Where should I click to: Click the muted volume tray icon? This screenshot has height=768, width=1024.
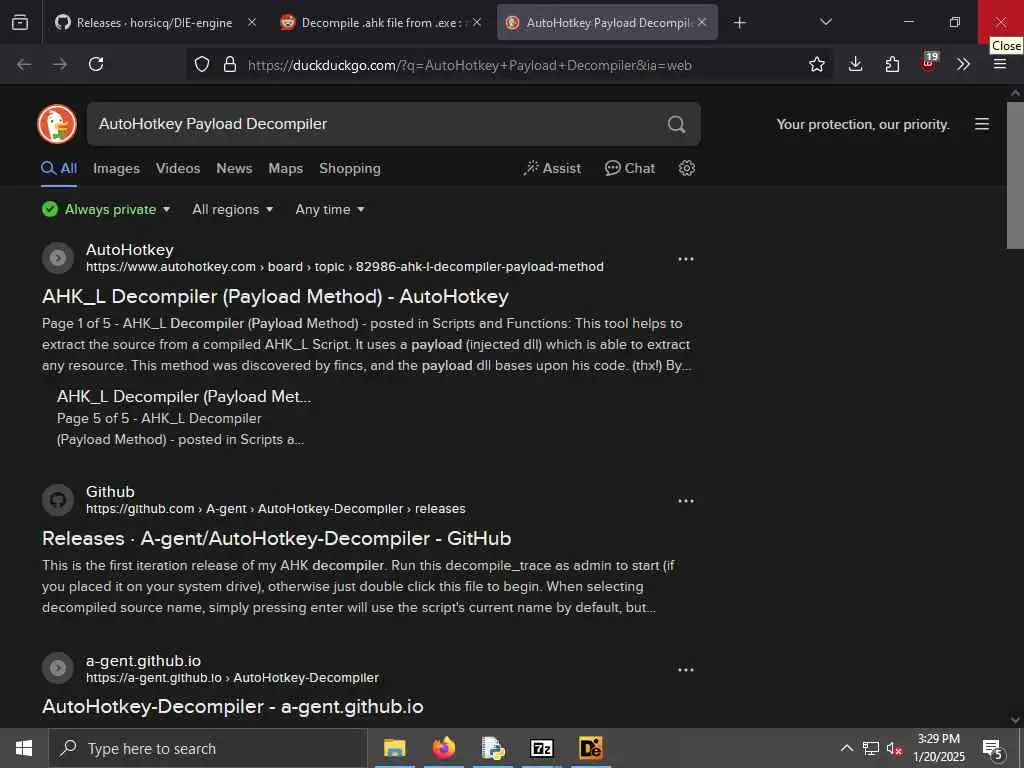coord(894,748)
